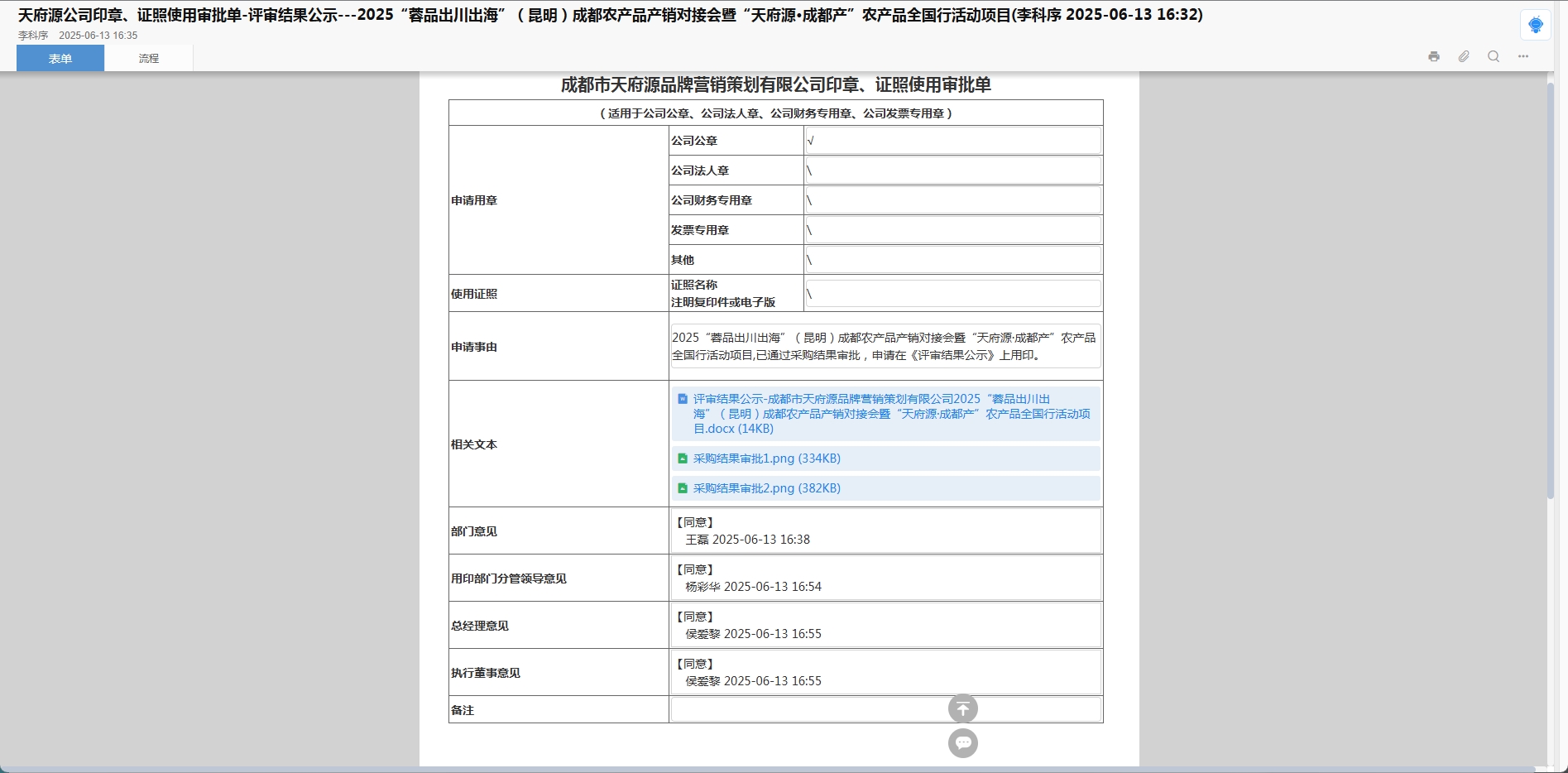Image resolution: width=1568 pixels, height=773 pixels.
Task: Click the 公司财务专用章 value field
Action: pyautogui.click(x=953, y=200)
